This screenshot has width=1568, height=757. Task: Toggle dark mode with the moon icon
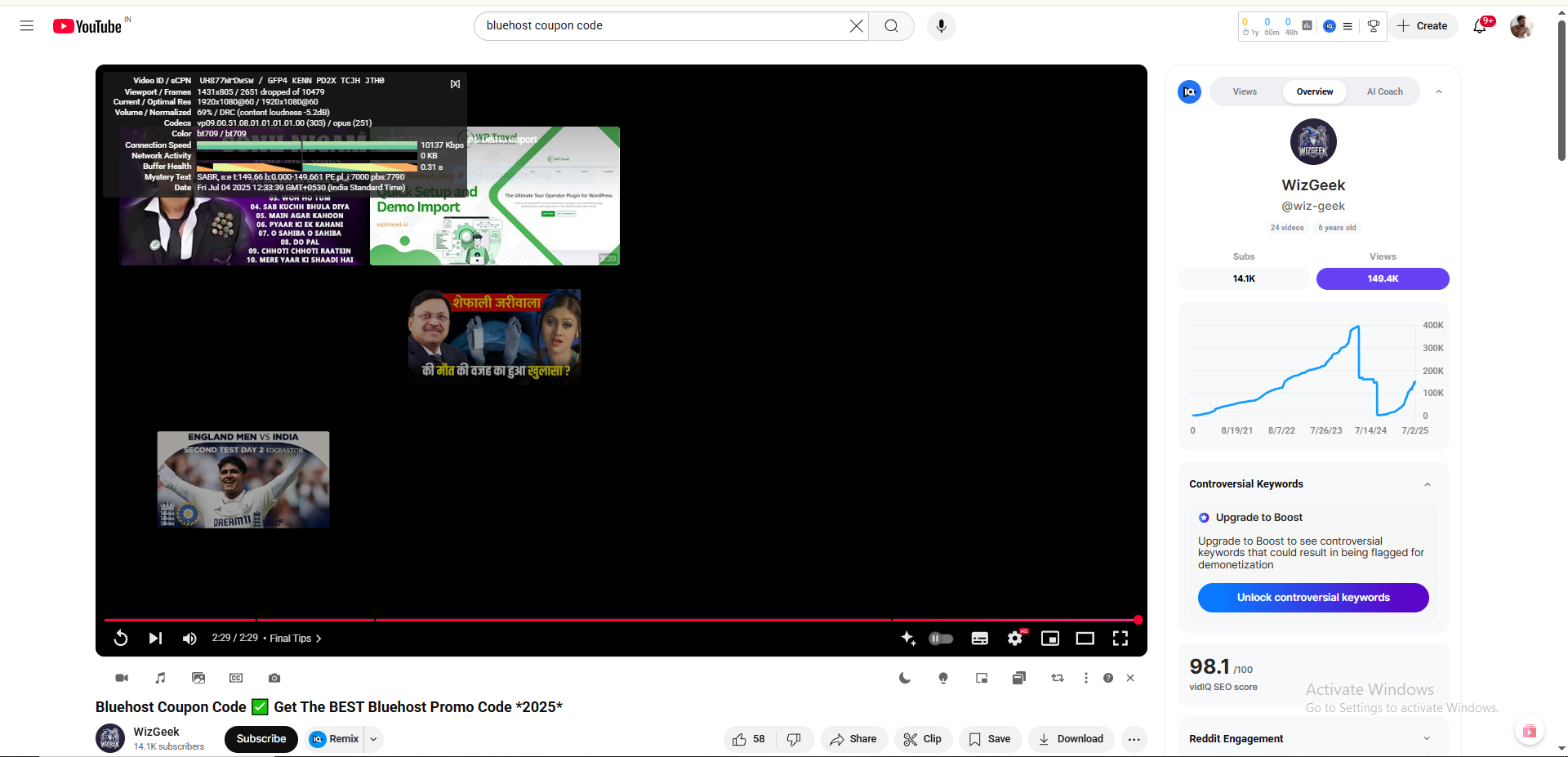[905, 678]
